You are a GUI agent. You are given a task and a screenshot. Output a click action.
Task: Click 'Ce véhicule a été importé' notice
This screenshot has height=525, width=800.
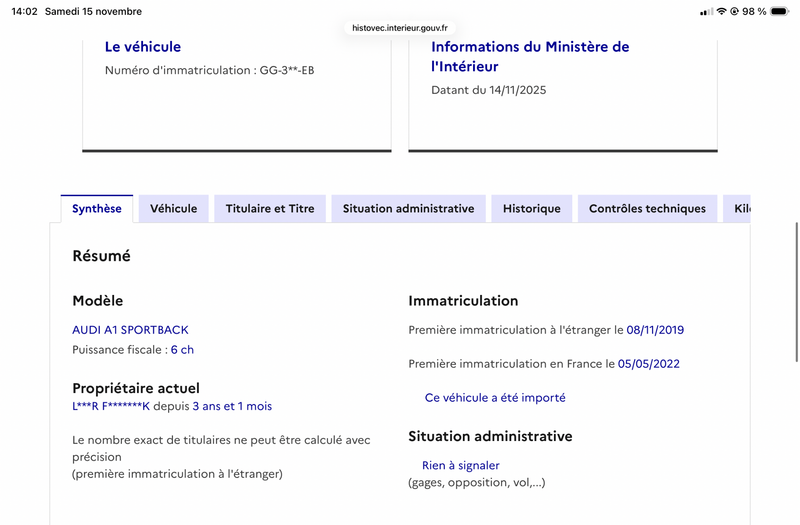[495, 398]
